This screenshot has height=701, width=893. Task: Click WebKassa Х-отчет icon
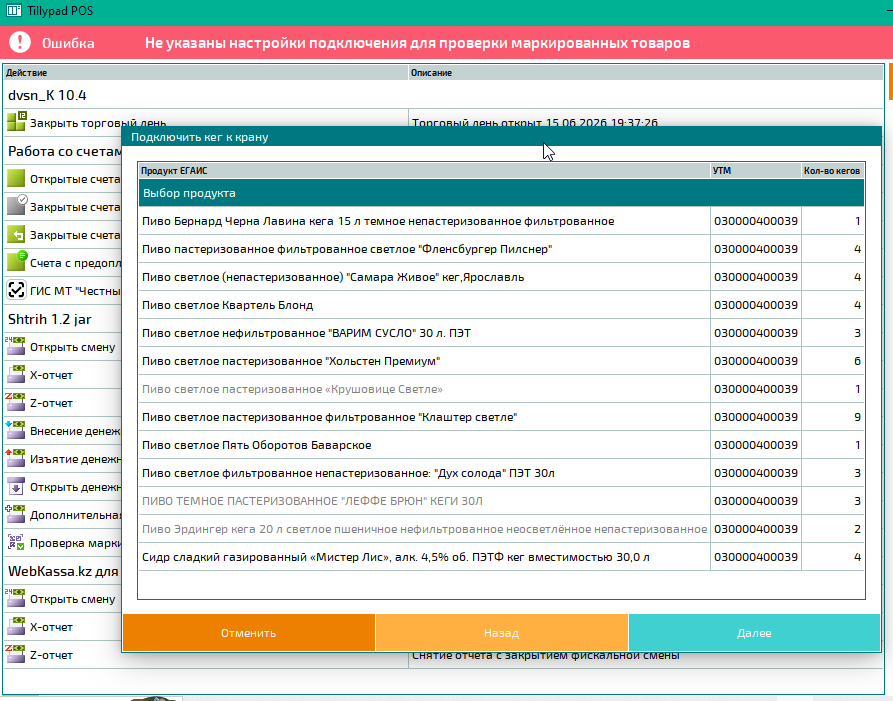(15, 626)
